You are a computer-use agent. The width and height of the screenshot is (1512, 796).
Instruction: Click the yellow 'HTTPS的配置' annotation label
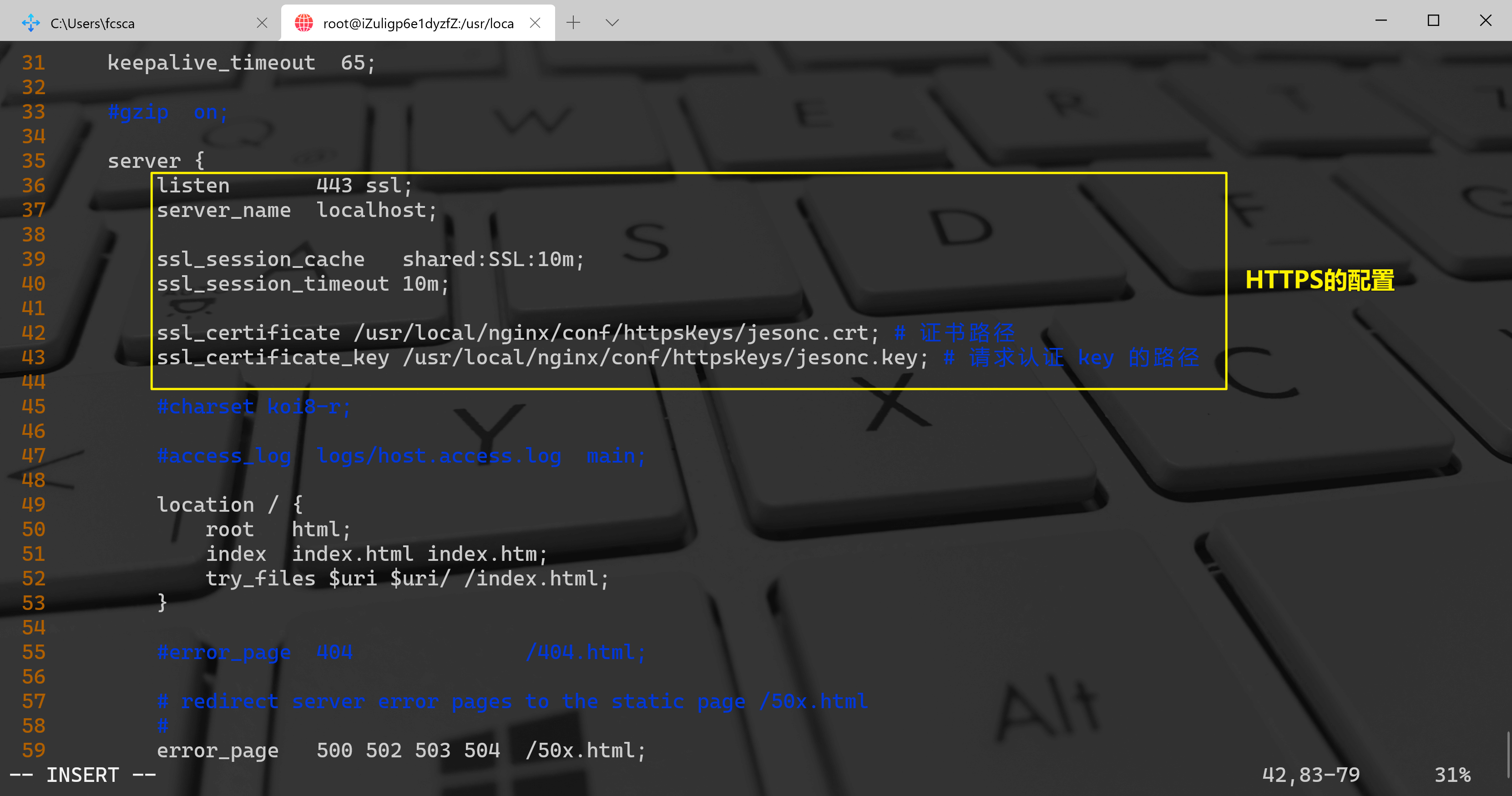pyautogui.click(x=1320, y=280)
